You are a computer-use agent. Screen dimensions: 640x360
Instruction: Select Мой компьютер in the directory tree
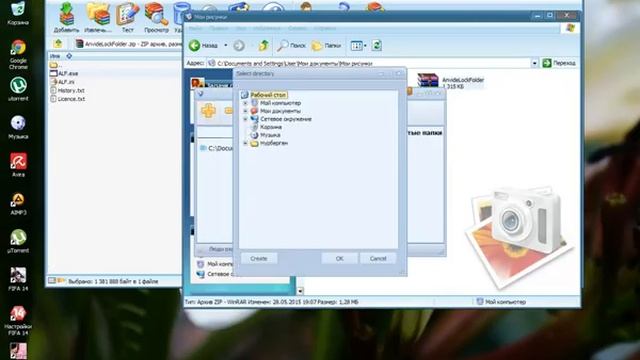tap(280, 103)
